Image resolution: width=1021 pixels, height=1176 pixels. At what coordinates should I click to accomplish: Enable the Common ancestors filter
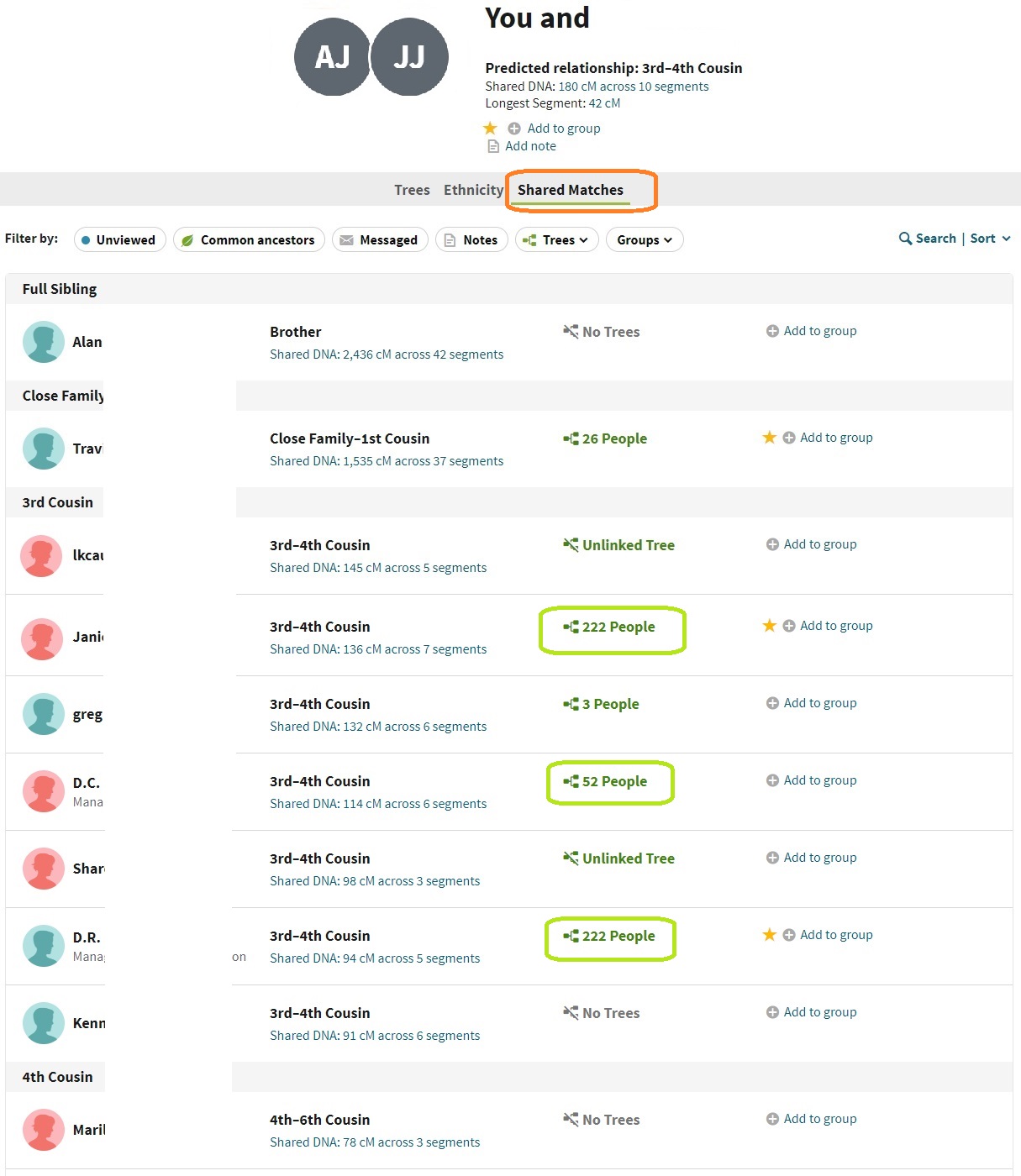249,240
